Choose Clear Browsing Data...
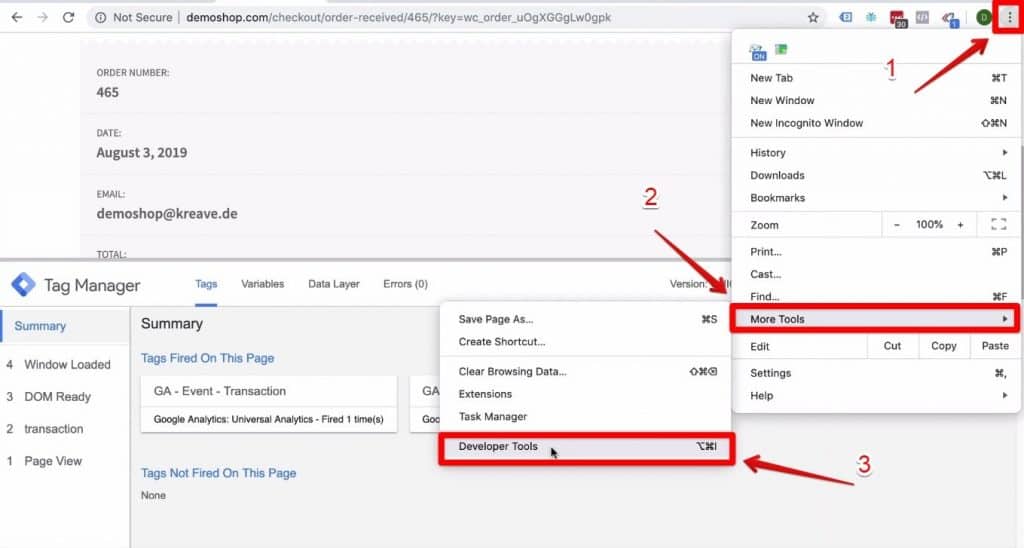The image size is (1024, 548). pos(586,372)
